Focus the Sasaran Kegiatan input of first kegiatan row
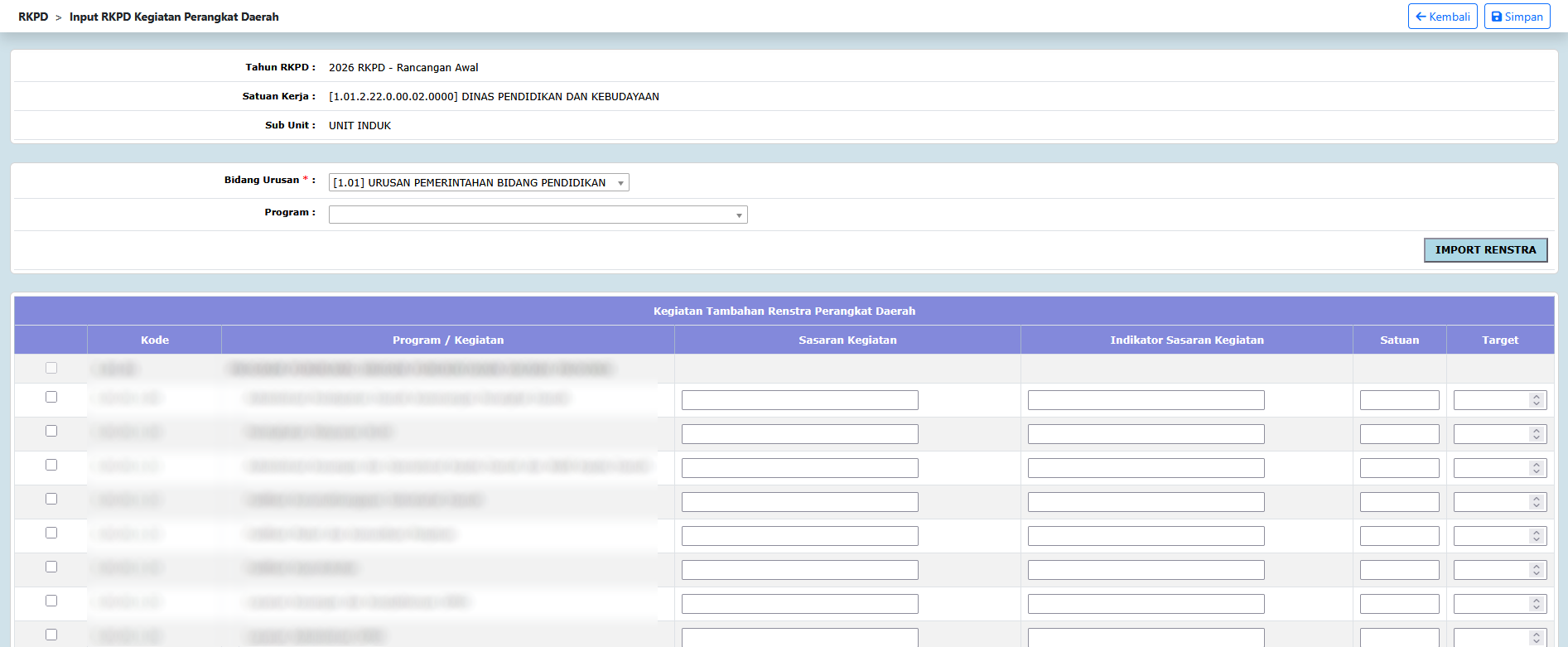Screen dimensions: 1568x647 point(799,400)
